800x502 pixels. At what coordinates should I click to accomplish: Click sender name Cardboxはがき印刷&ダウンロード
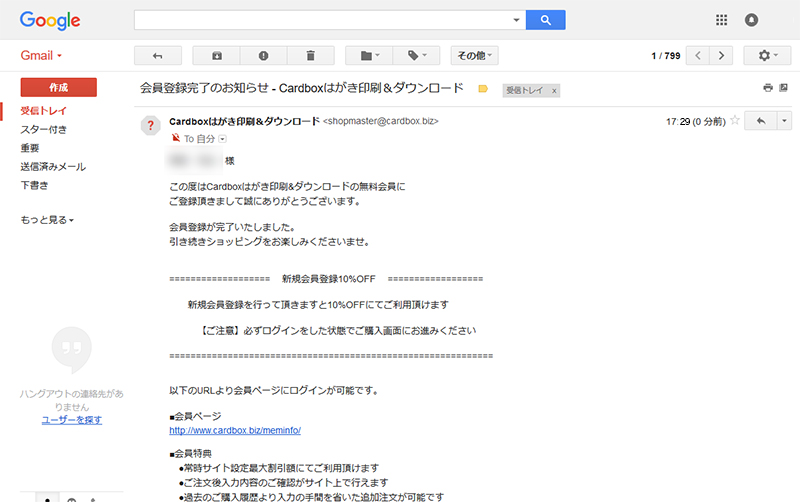[x=244, y=121]
